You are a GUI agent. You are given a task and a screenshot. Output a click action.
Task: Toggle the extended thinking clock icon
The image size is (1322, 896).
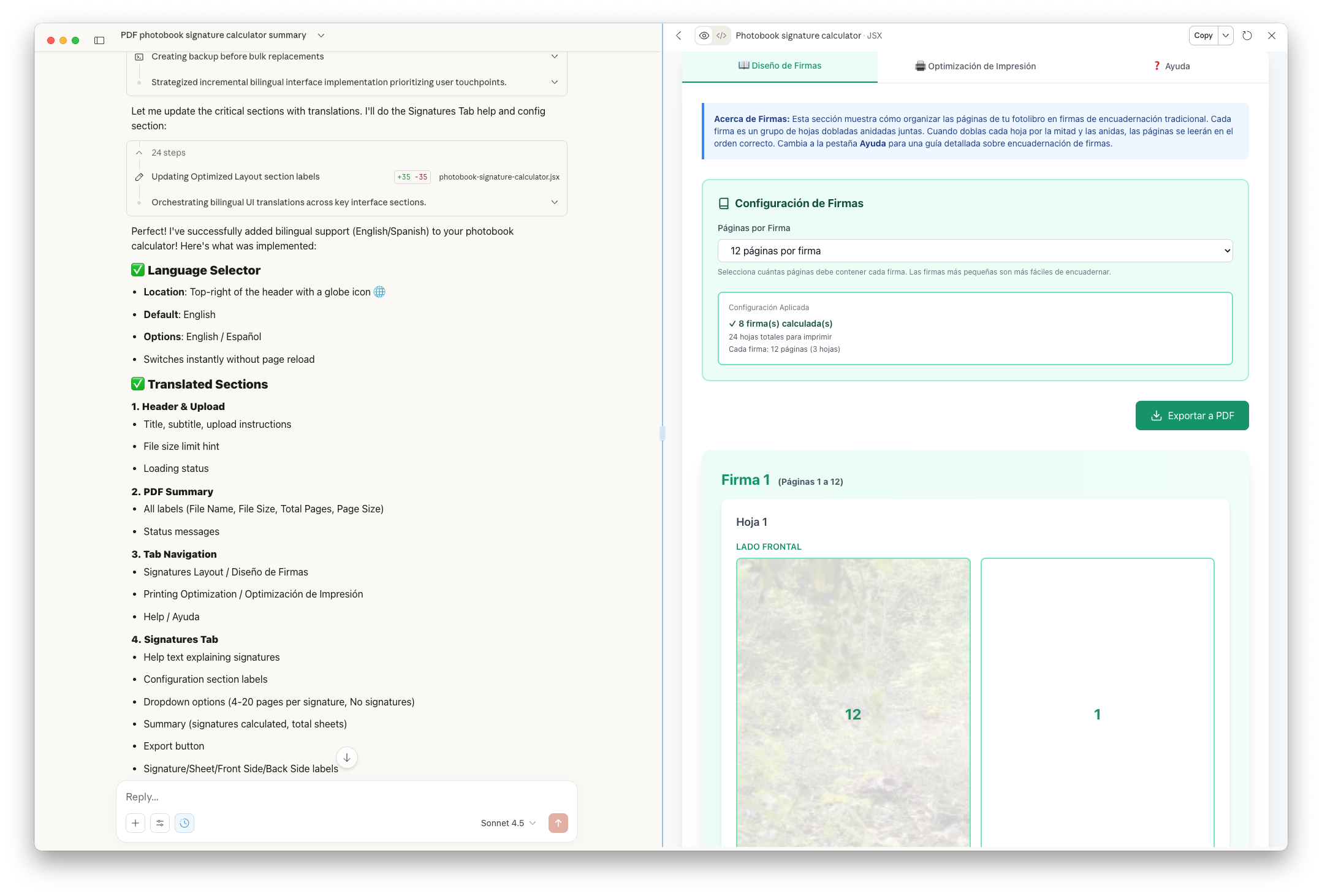184,823
